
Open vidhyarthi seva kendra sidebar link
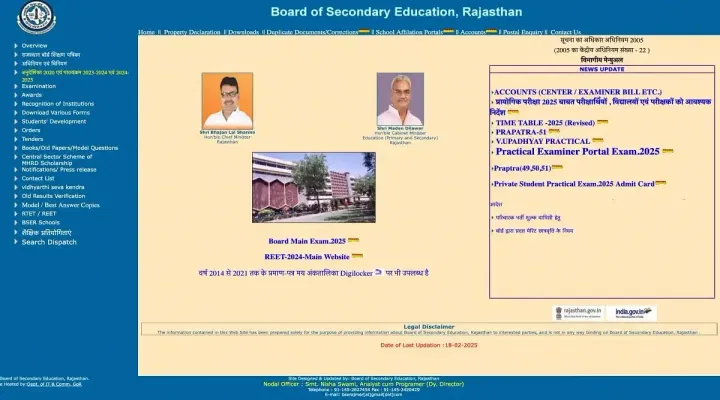[x=53, y=187]
